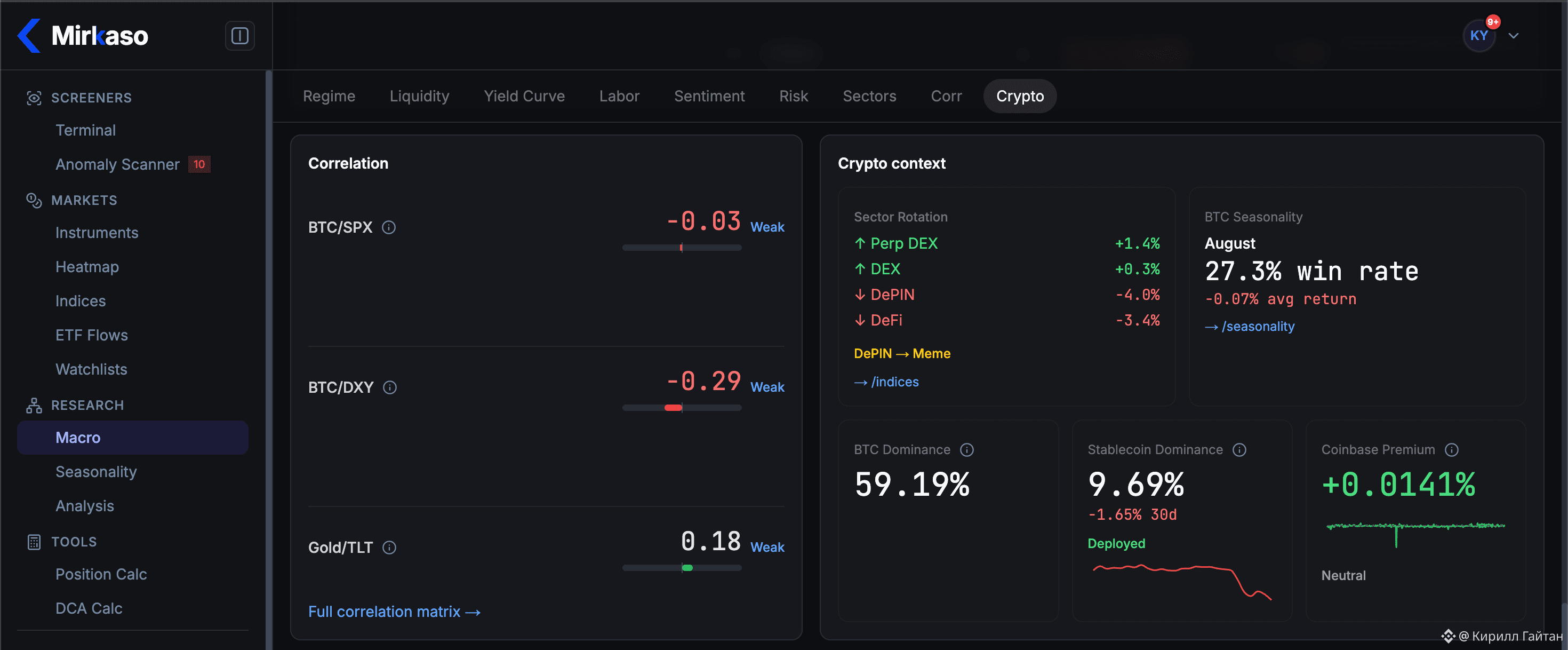The image size is (1568, 650).
Task: Click Coinbase Premium info icon
Action: 1452,449
